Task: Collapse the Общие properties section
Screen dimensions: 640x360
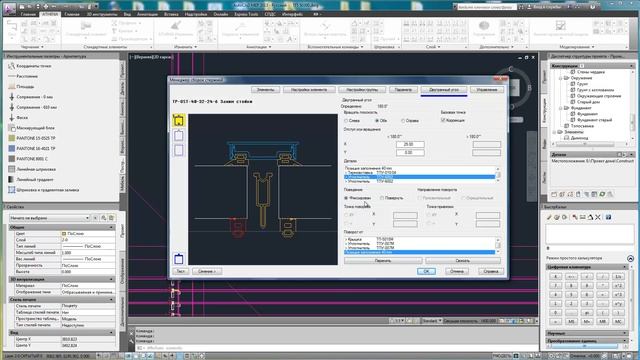Action: [111, 227]
